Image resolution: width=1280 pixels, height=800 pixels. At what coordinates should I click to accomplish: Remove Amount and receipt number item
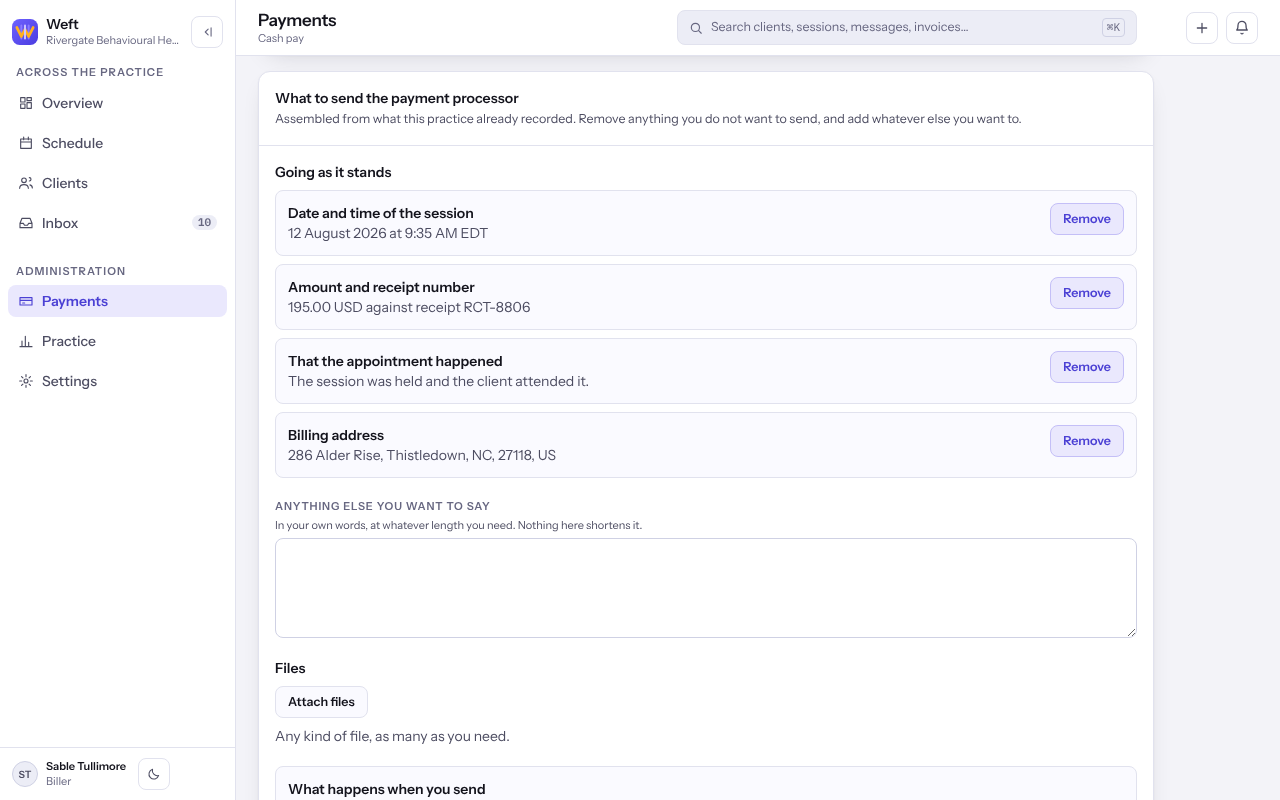1087,293
